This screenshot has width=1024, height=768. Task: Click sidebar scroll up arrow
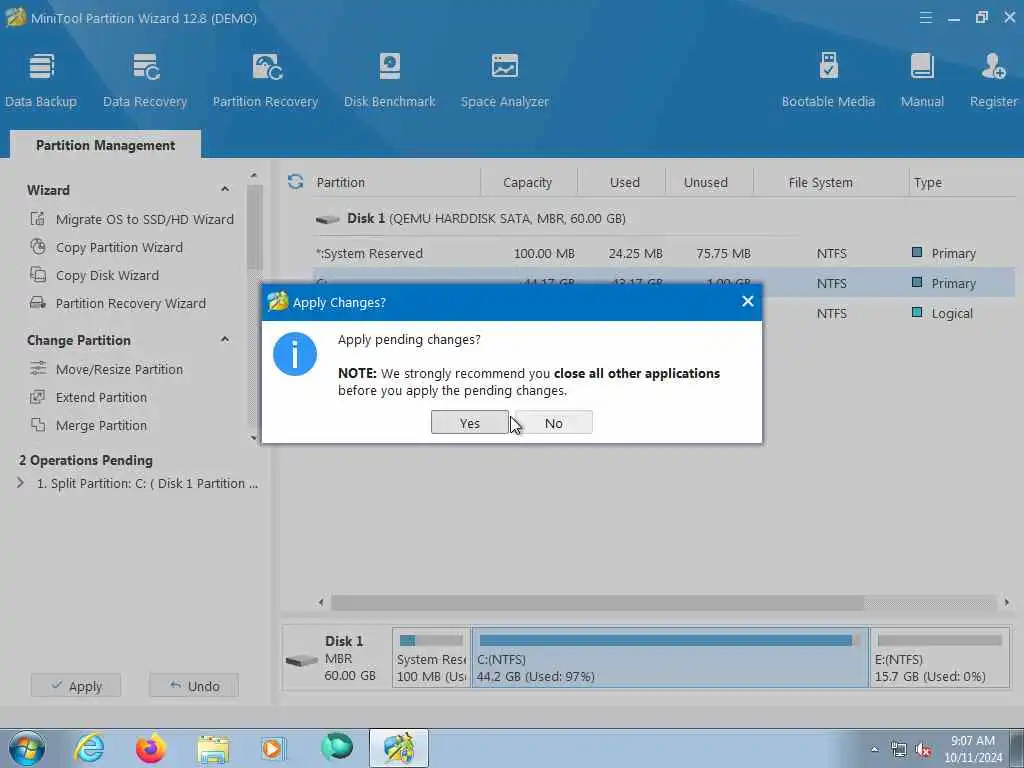point(254,176)
